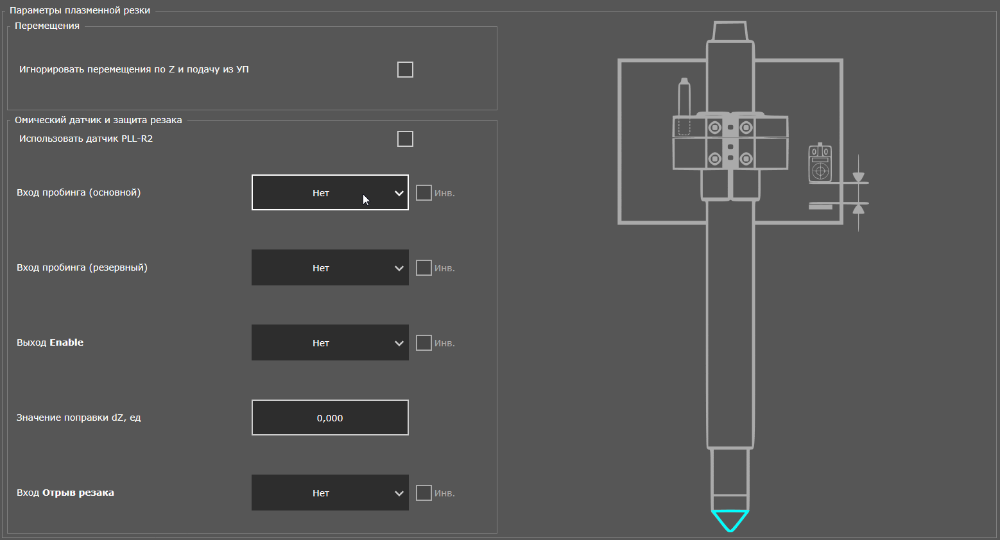Open the Вход пробинга (основной) dropdown

coord(330,193)
